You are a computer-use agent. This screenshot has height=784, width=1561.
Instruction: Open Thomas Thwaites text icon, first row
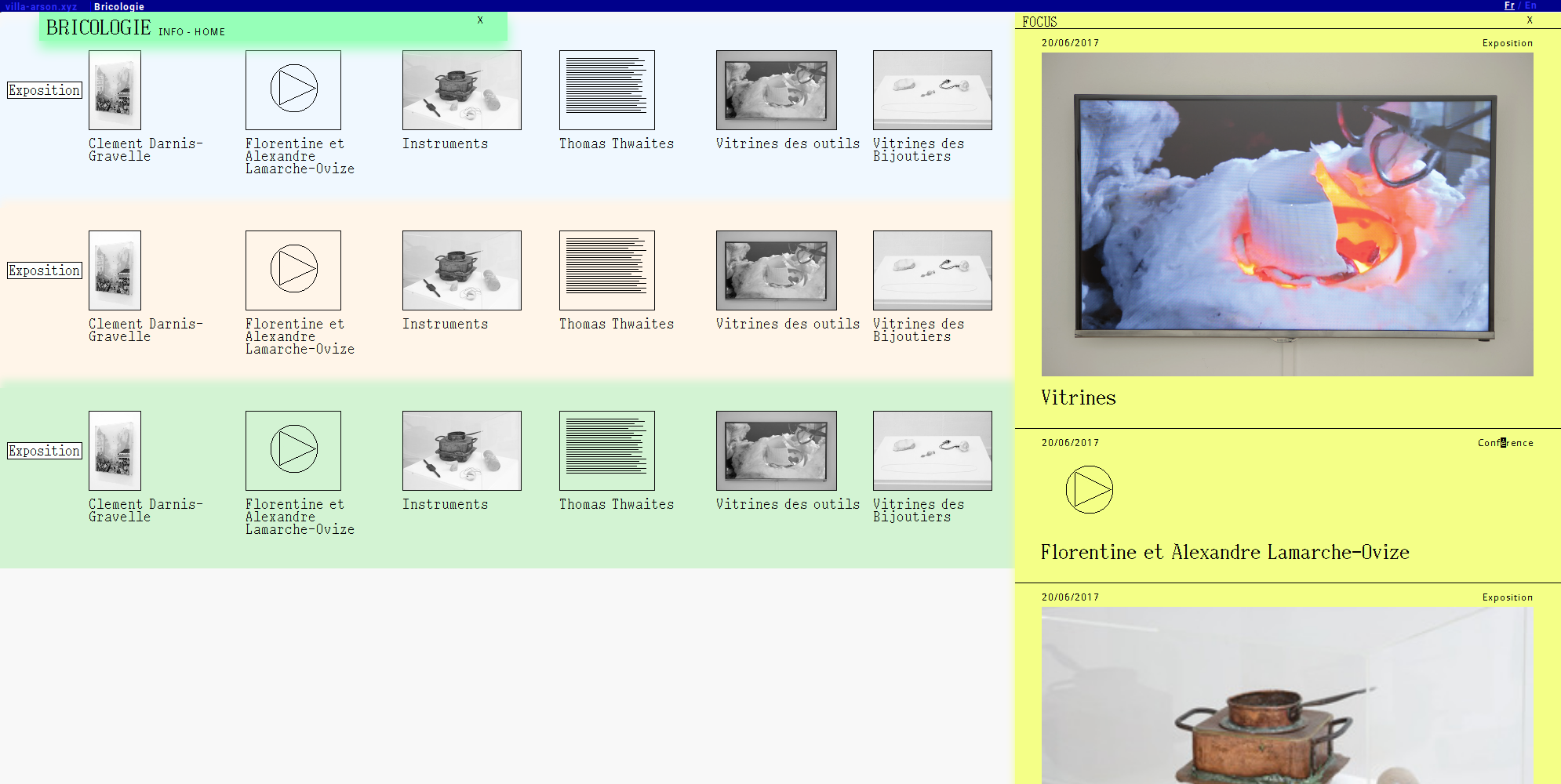(606, 89)
